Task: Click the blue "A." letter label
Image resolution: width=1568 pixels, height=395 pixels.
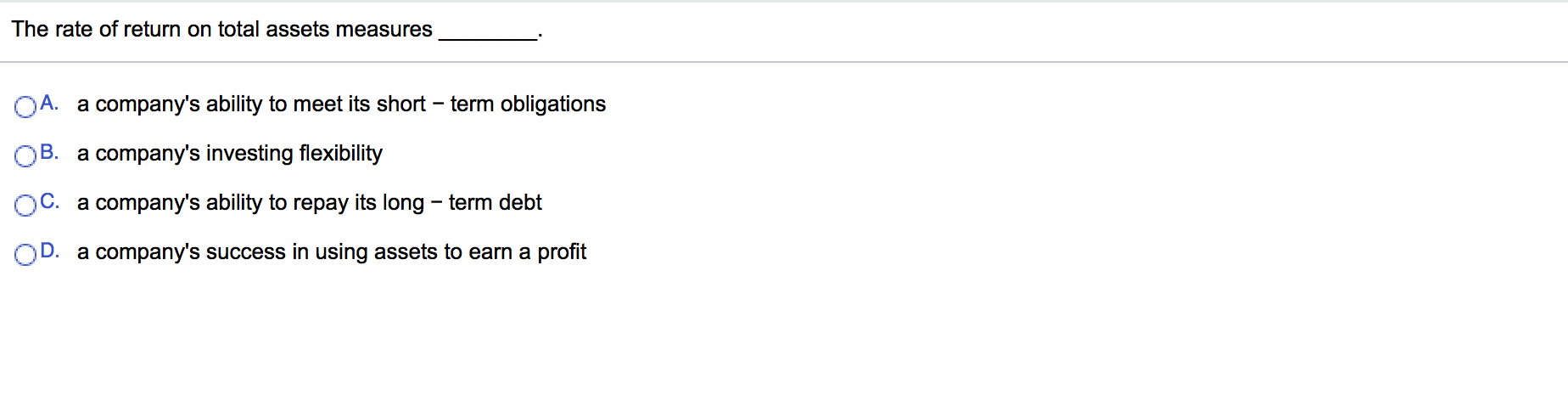Action: tap(49, 103)
